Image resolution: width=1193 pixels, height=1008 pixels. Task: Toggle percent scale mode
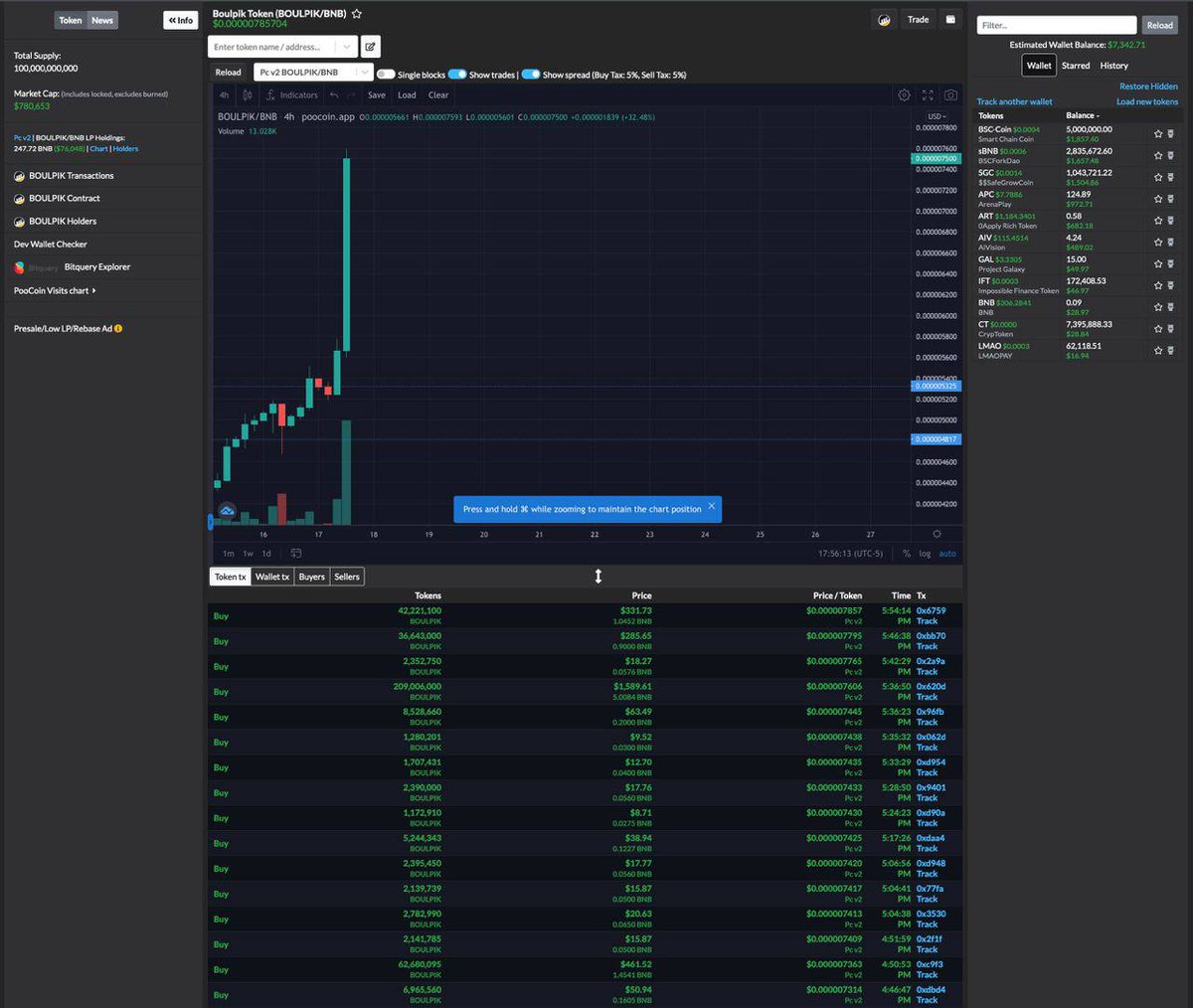click(x=907, y=554)
